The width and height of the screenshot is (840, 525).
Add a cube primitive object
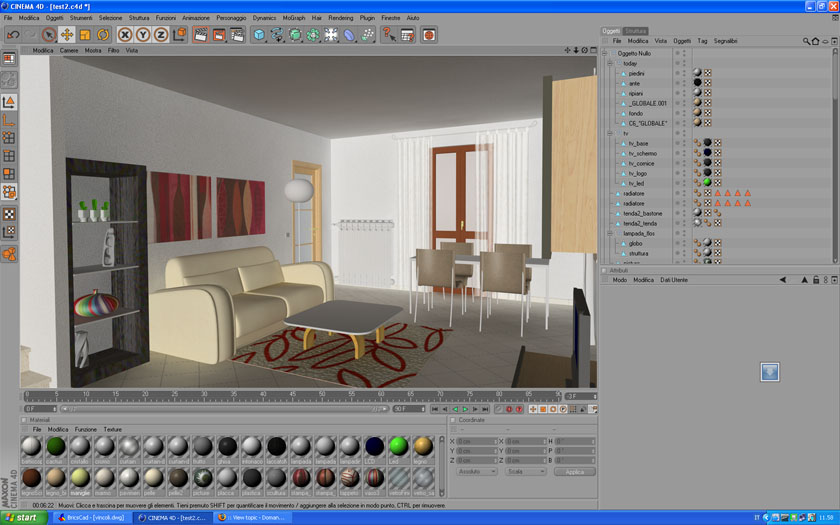point(259,35)
